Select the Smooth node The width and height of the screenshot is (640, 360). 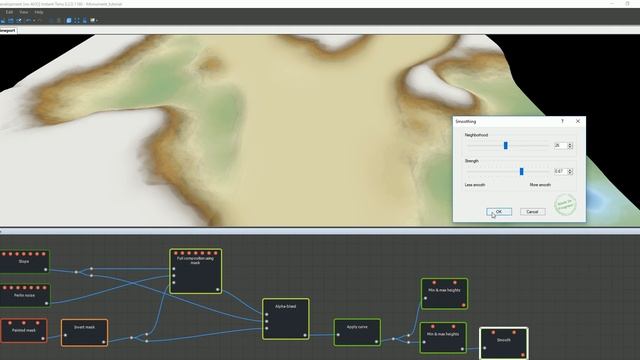click(504, 343)
